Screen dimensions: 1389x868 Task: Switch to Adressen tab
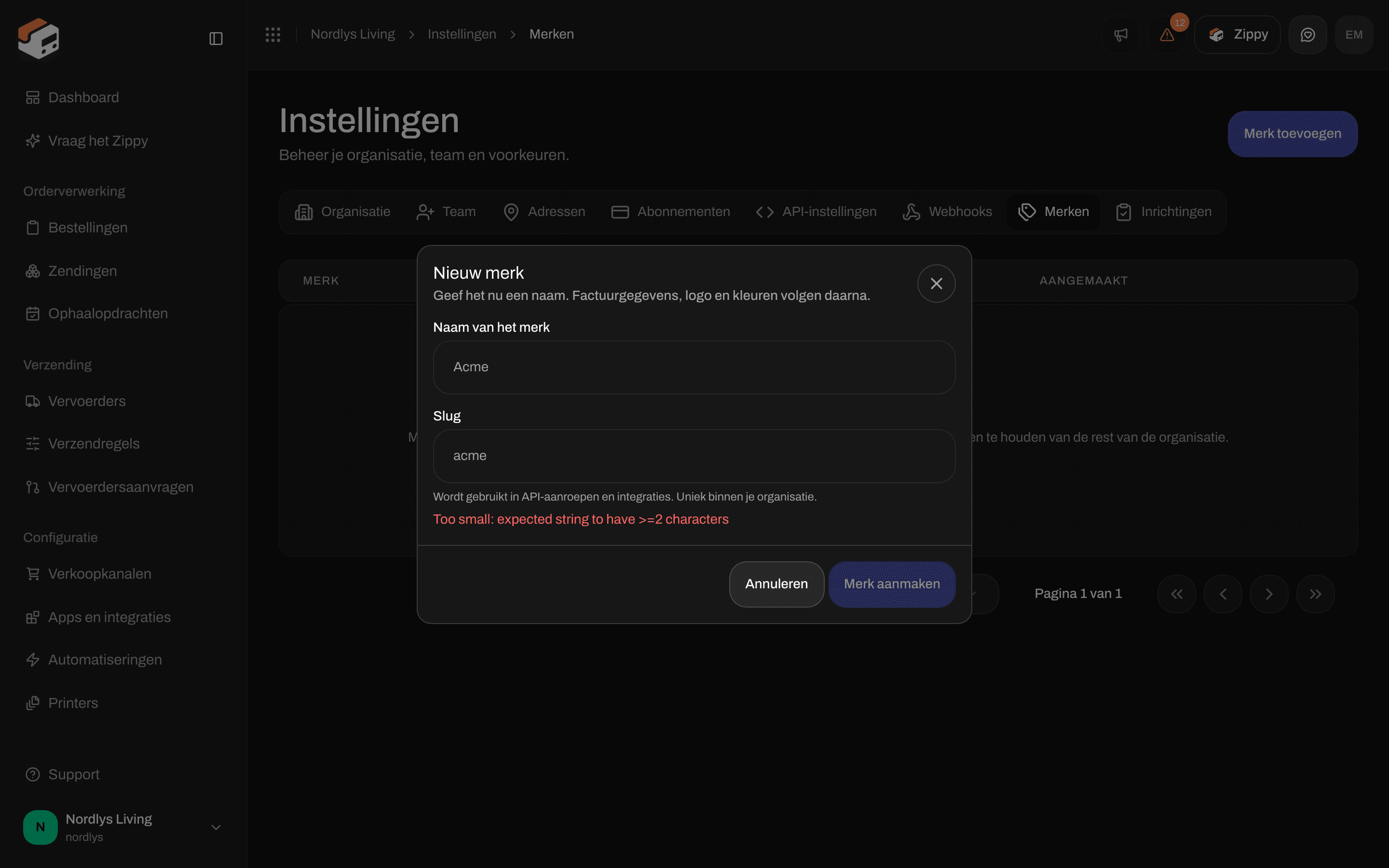coord(544,212)
